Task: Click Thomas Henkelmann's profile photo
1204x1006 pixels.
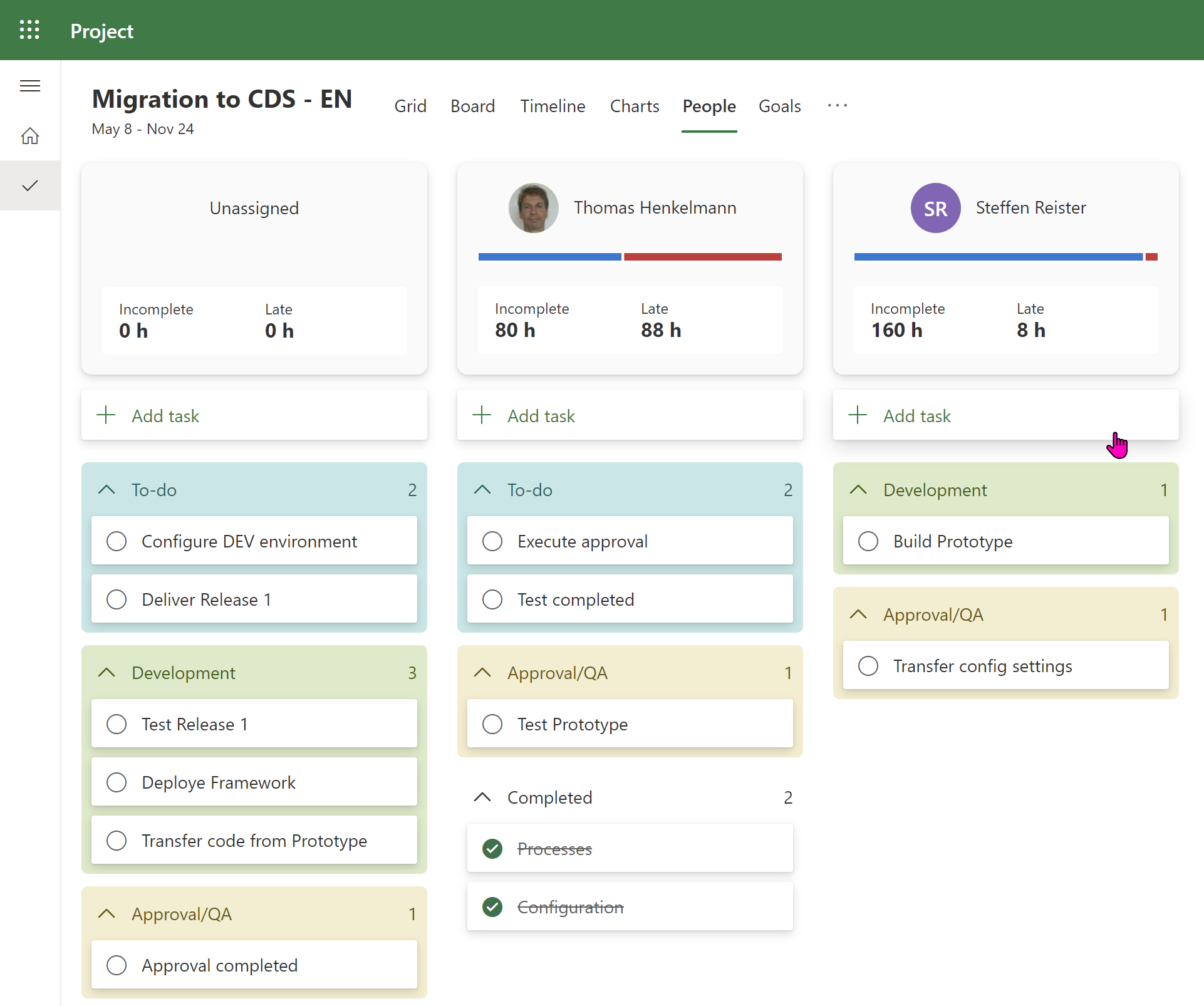Action: [x=533, y=207]
